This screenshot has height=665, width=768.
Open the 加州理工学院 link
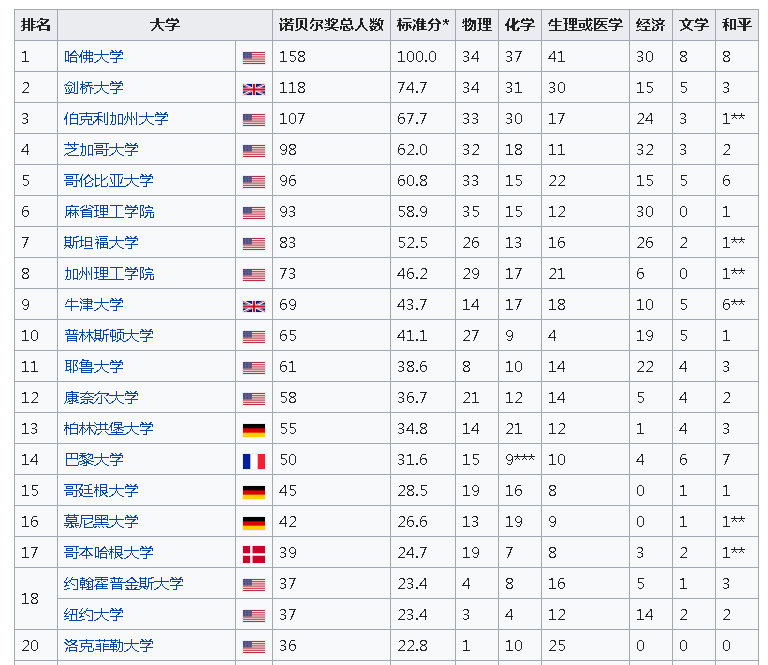coord(109,273)
